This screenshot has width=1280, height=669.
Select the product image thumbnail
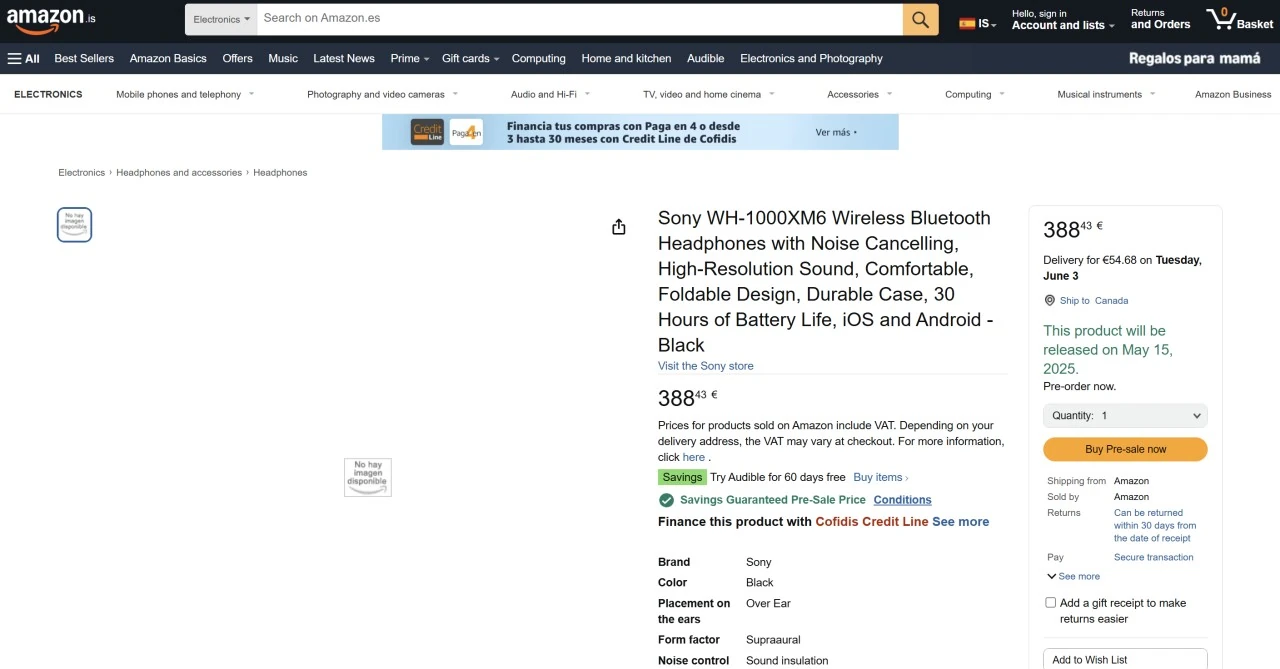[x=74, y=225]
